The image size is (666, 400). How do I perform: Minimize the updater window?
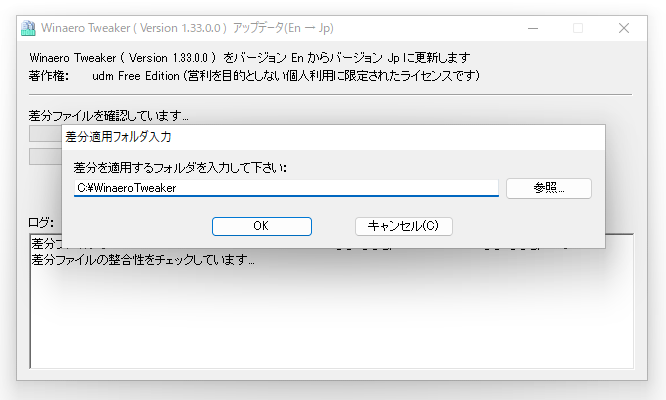(533, 28)
